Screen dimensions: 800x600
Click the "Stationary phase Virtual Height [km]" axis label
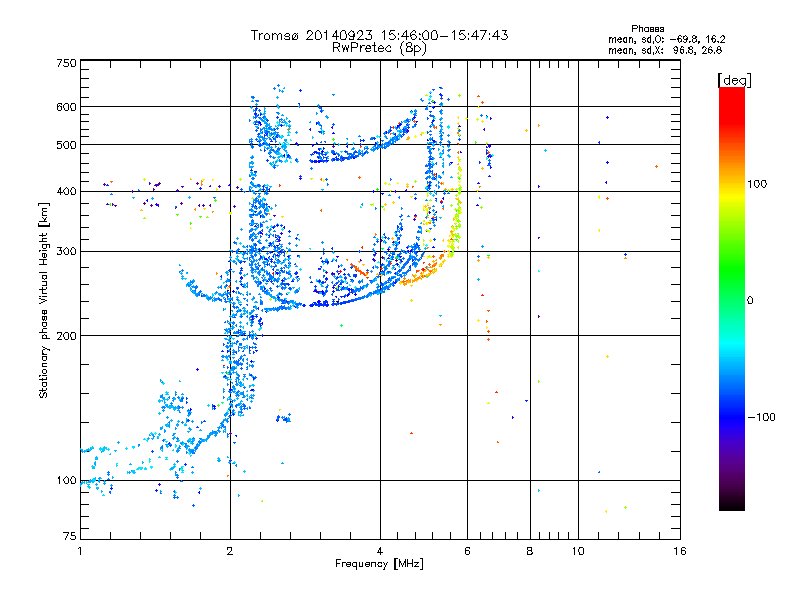(44, 300)
